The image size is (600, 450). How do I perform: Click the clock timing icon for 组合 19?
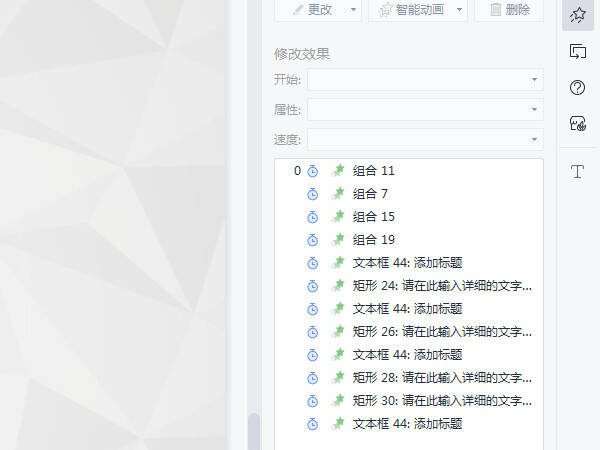point(313,240)
